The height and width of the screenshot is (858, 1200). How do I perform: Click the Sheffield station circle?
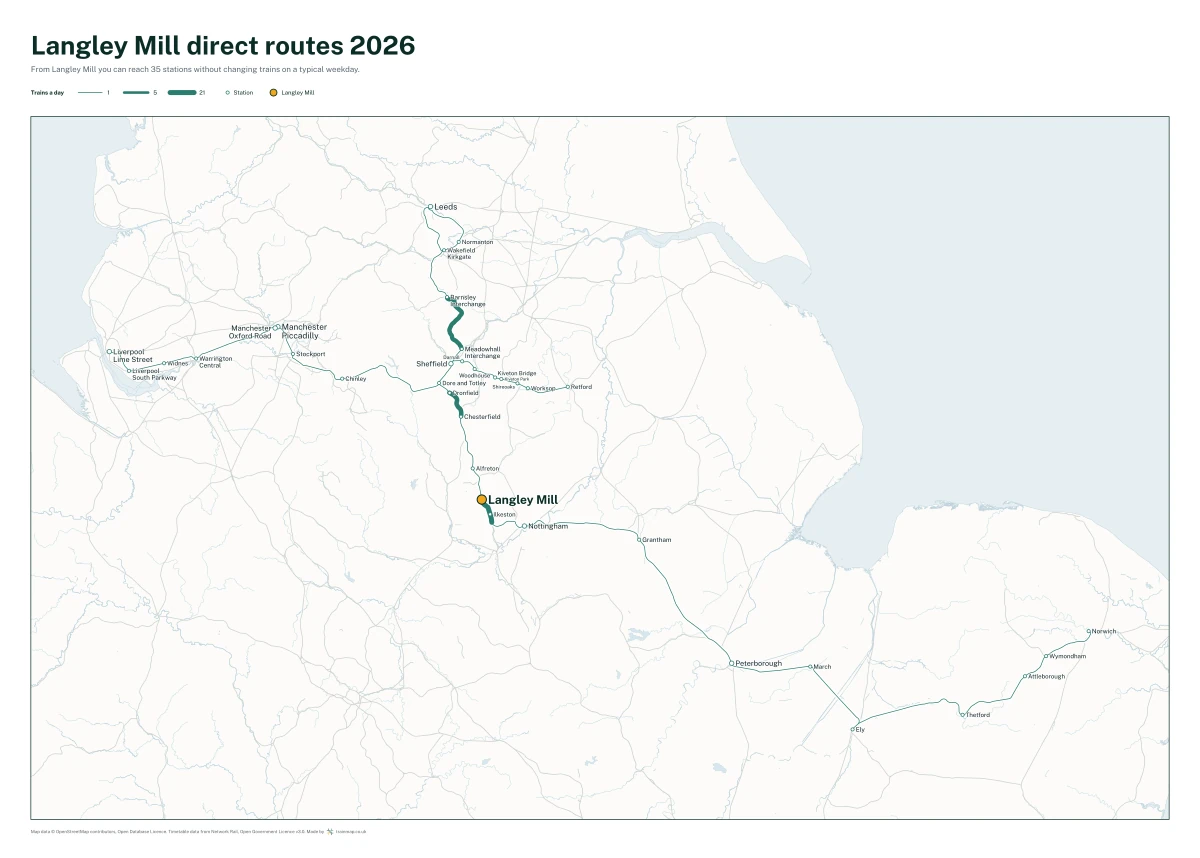[451, 363]
